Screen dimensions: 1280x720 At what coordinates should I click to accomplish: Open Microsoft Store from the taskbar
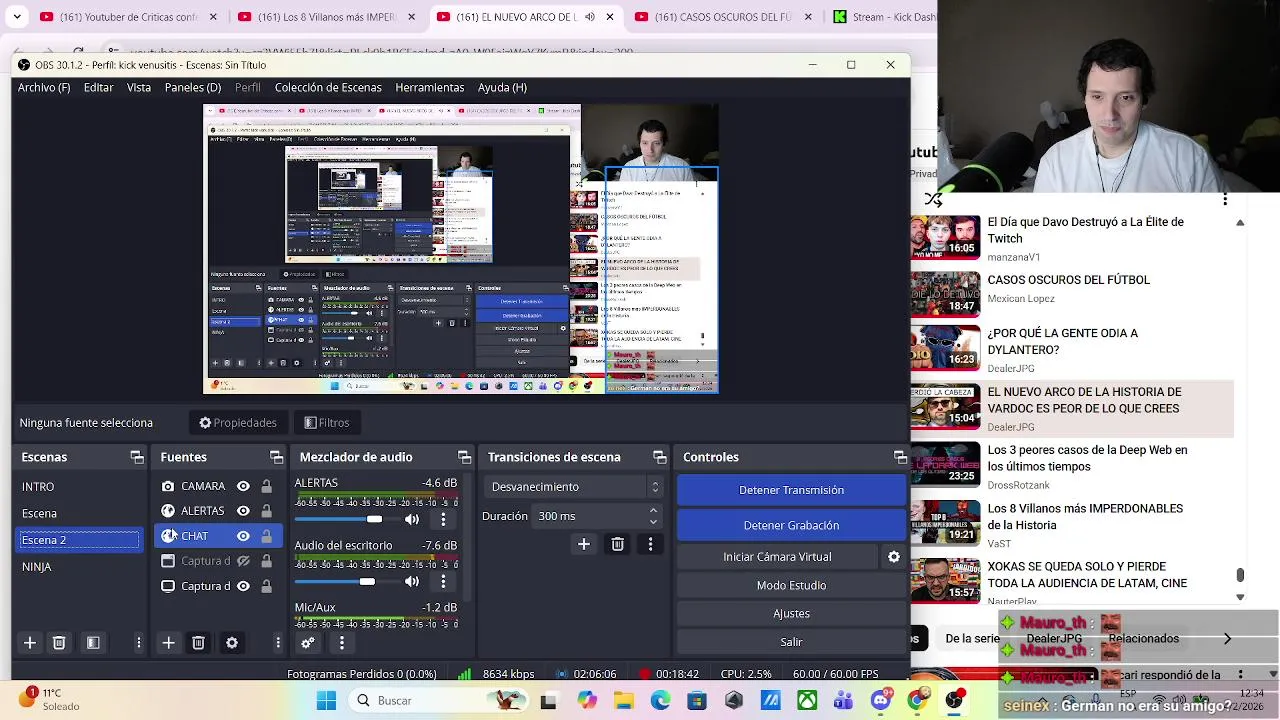(697, 701)
